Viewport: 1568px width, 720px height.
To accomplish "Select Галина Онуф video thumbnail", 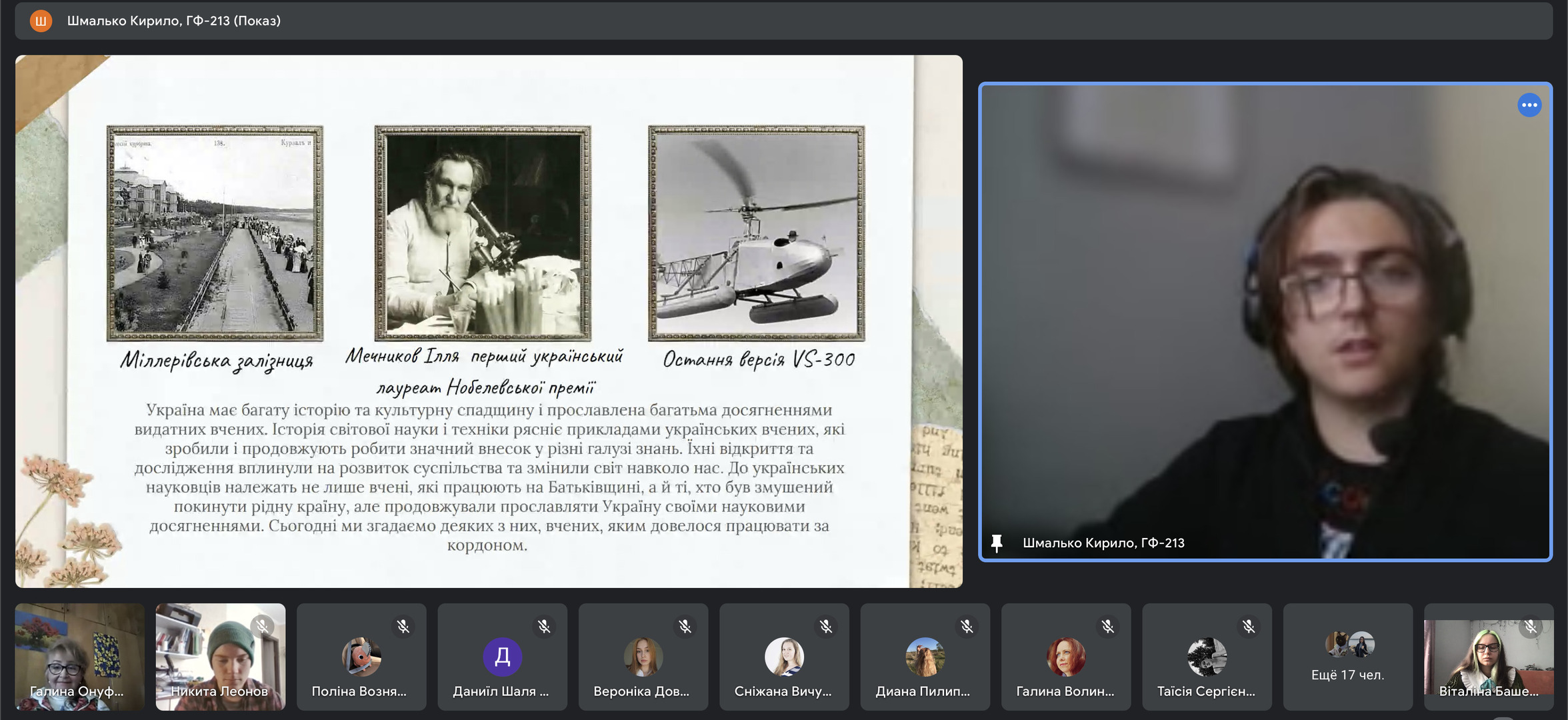I will (79, 657).
